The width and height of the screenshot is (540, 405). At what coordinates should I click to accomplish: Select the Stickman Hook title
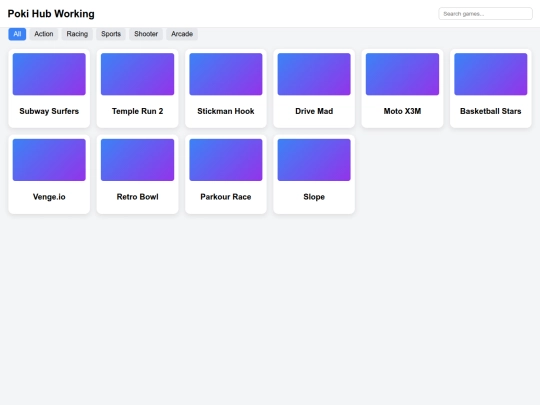(x=226, y=111)
